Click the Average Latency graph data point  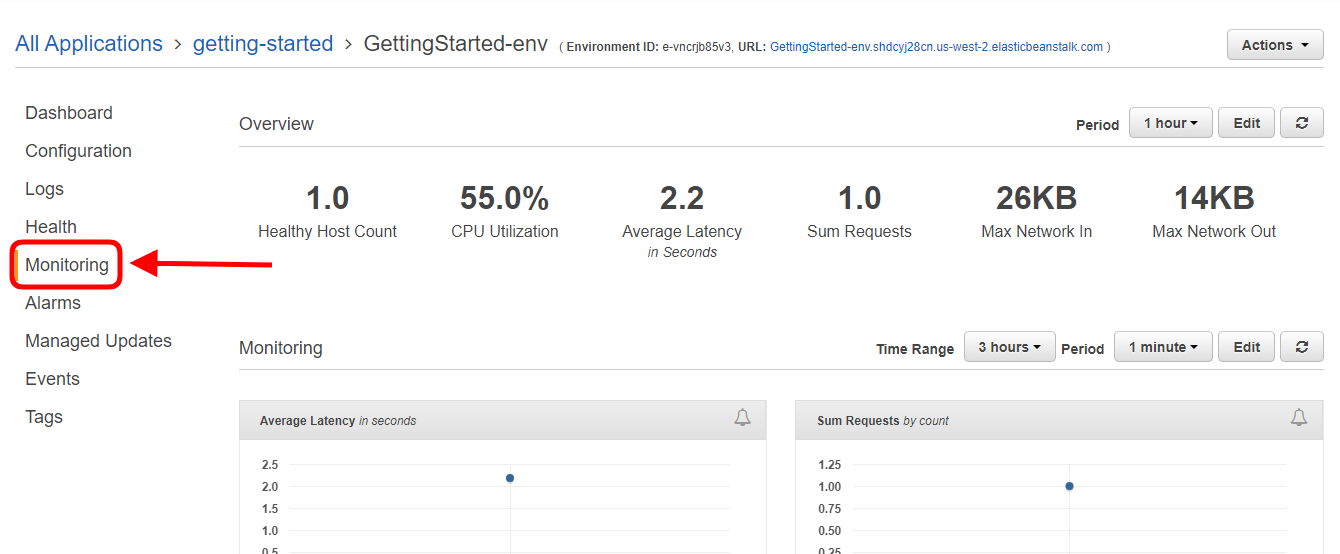point(510,478)
